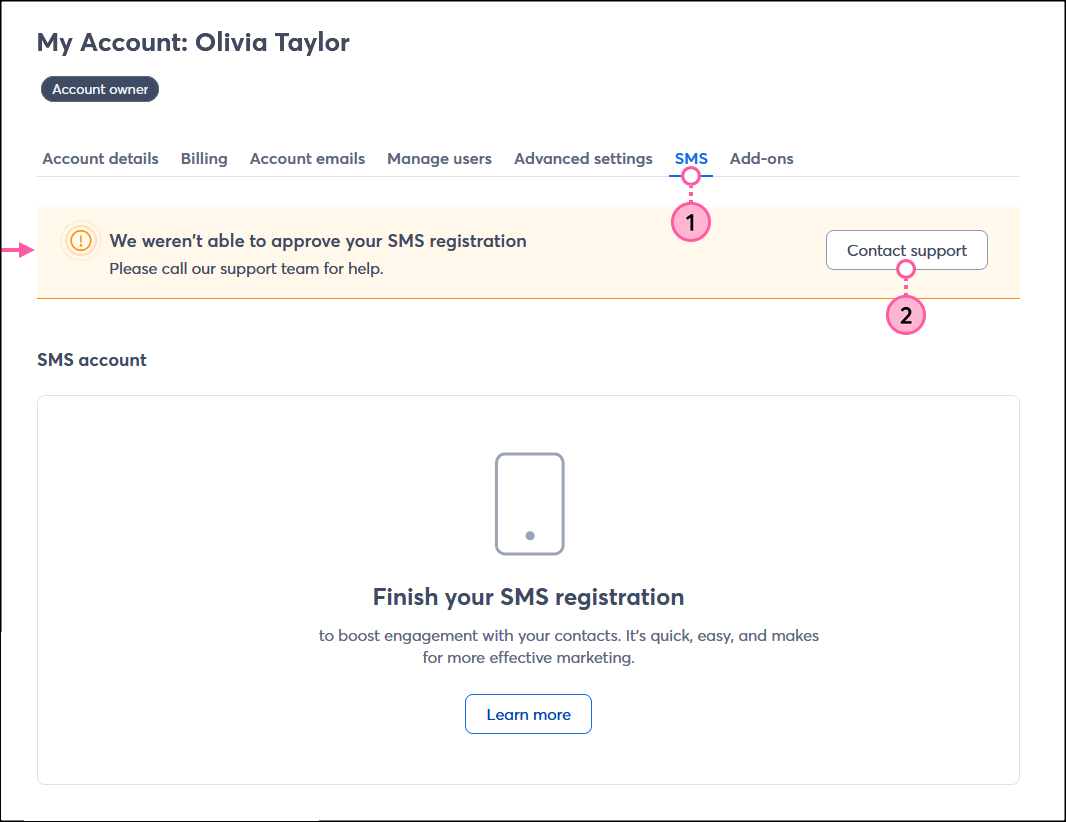
Task: Click the Account owner badge
Action: [x=100, y=89]
